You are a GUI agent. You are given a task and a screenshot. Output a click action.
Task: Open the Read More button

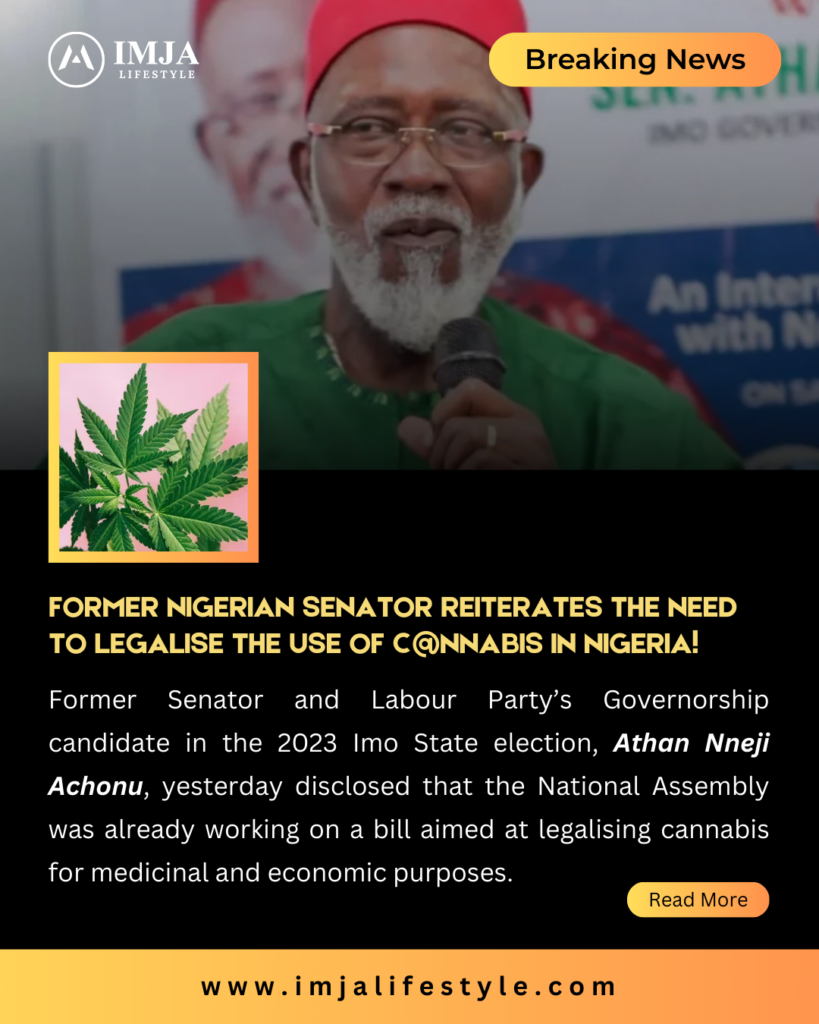[x=698, y=899]
